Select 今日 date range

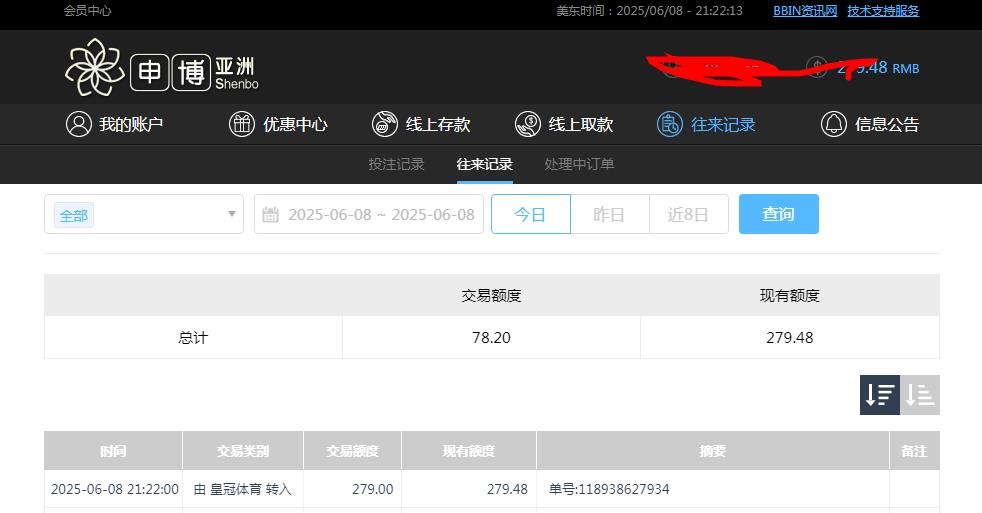530,214
